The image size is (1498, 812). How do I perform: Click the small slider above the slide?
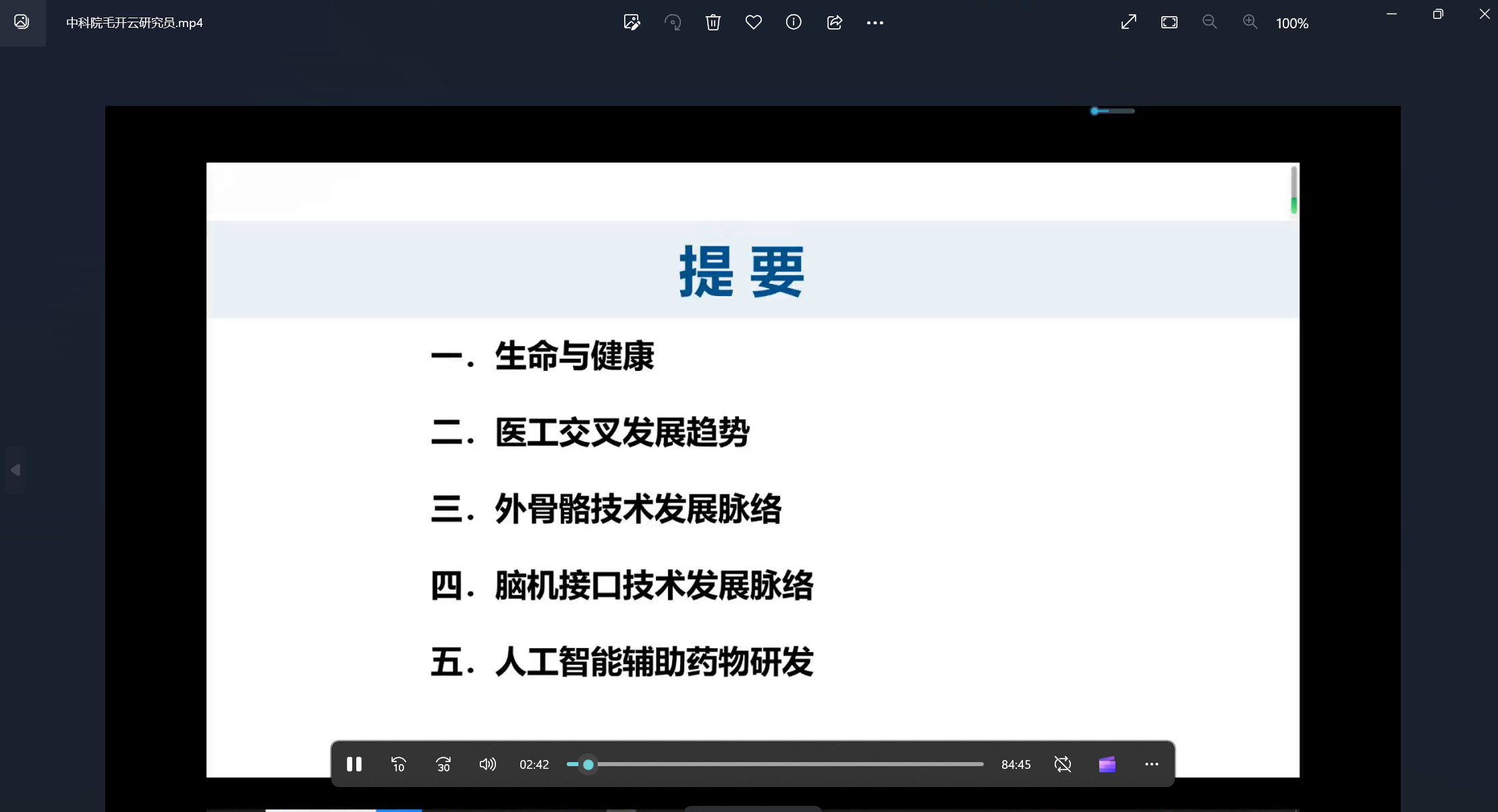coord(1113,111)
